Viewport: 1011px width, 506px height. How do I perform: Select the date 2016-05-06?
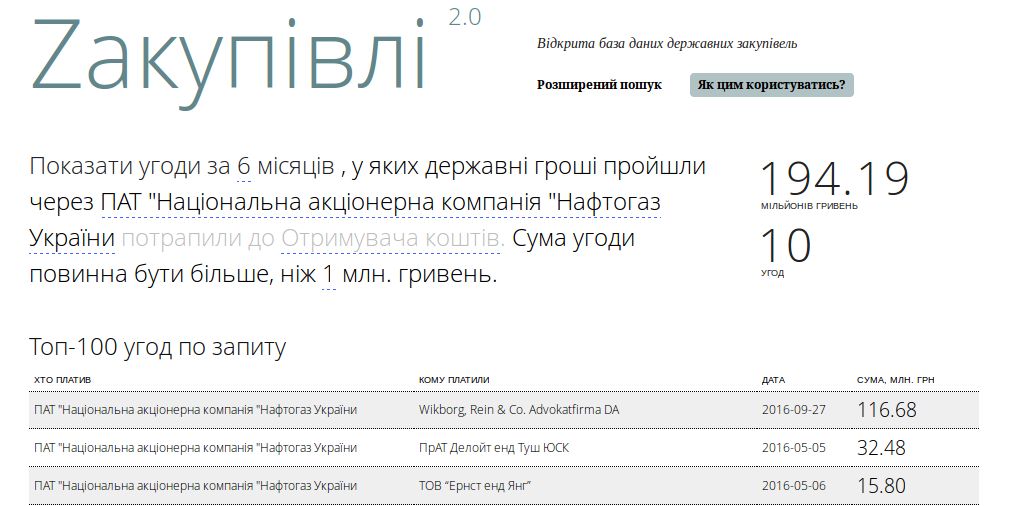[x=794, y=486]
